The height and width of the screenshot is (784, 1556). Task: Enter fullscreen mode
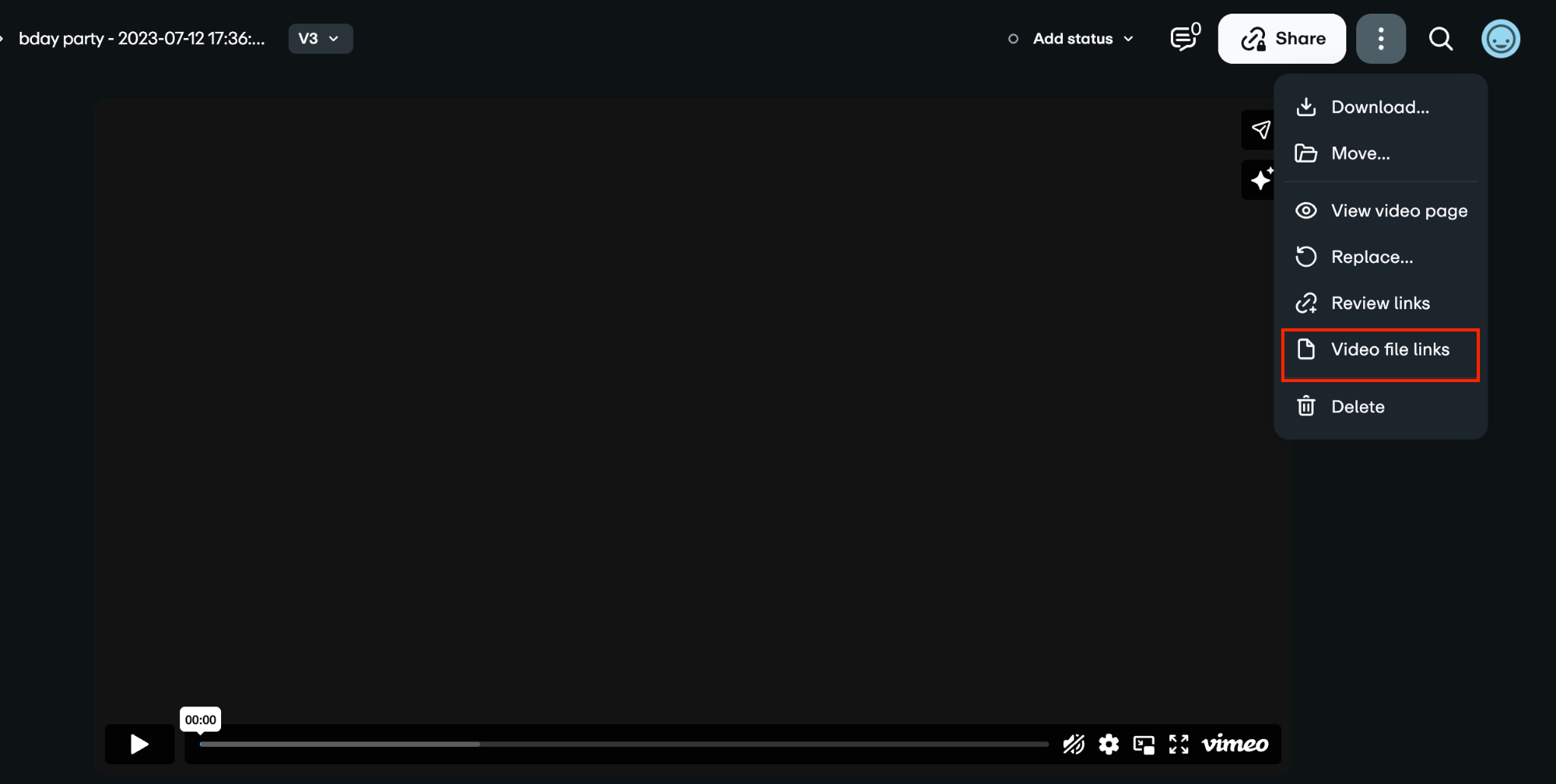[1178, 744]
